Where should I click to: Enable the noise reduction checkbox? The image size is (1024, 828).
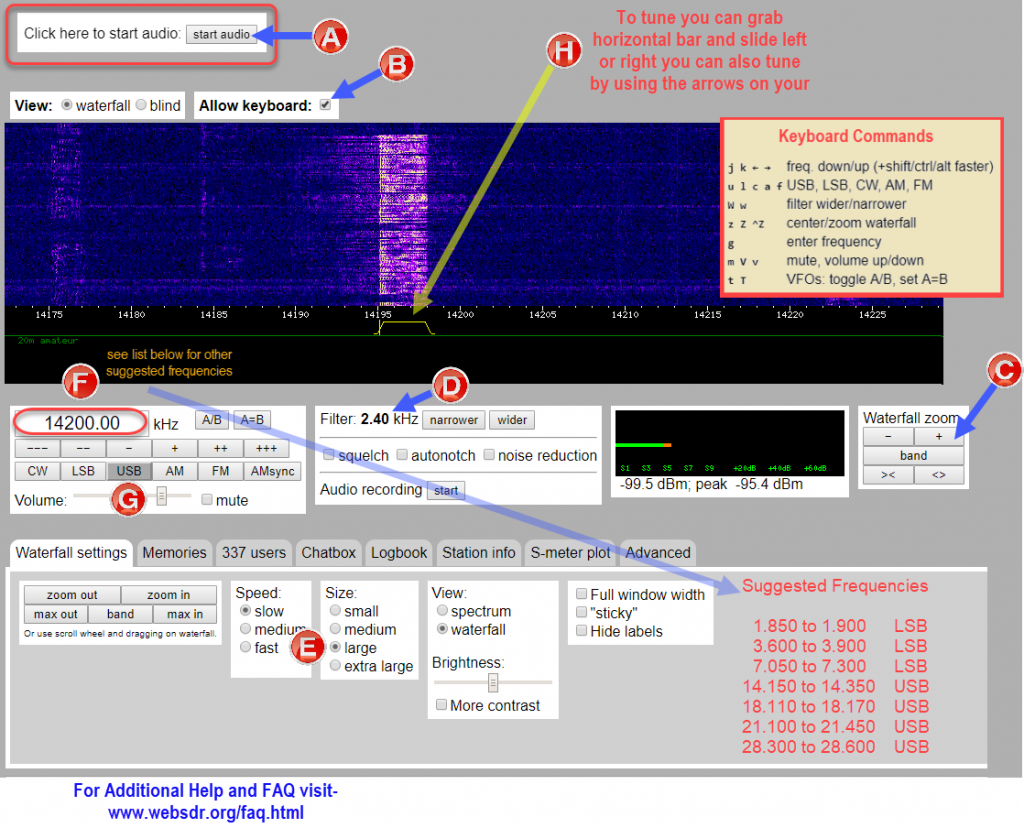(x=488, y=454)
